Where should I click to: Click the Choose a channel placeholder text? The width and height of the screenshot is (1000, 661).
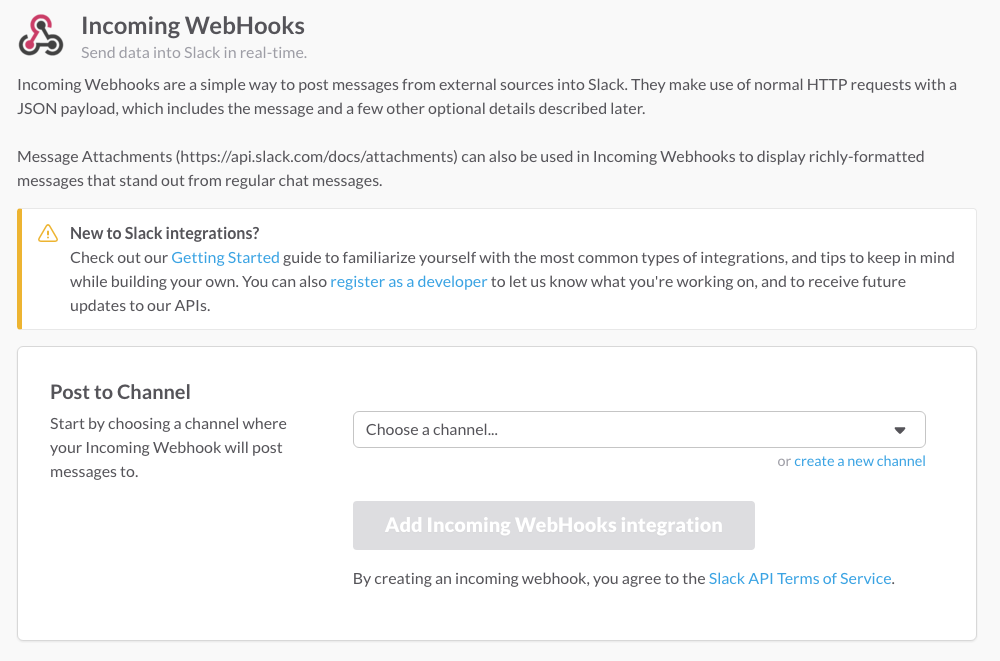pyautogui.click(x=432, y=429)
